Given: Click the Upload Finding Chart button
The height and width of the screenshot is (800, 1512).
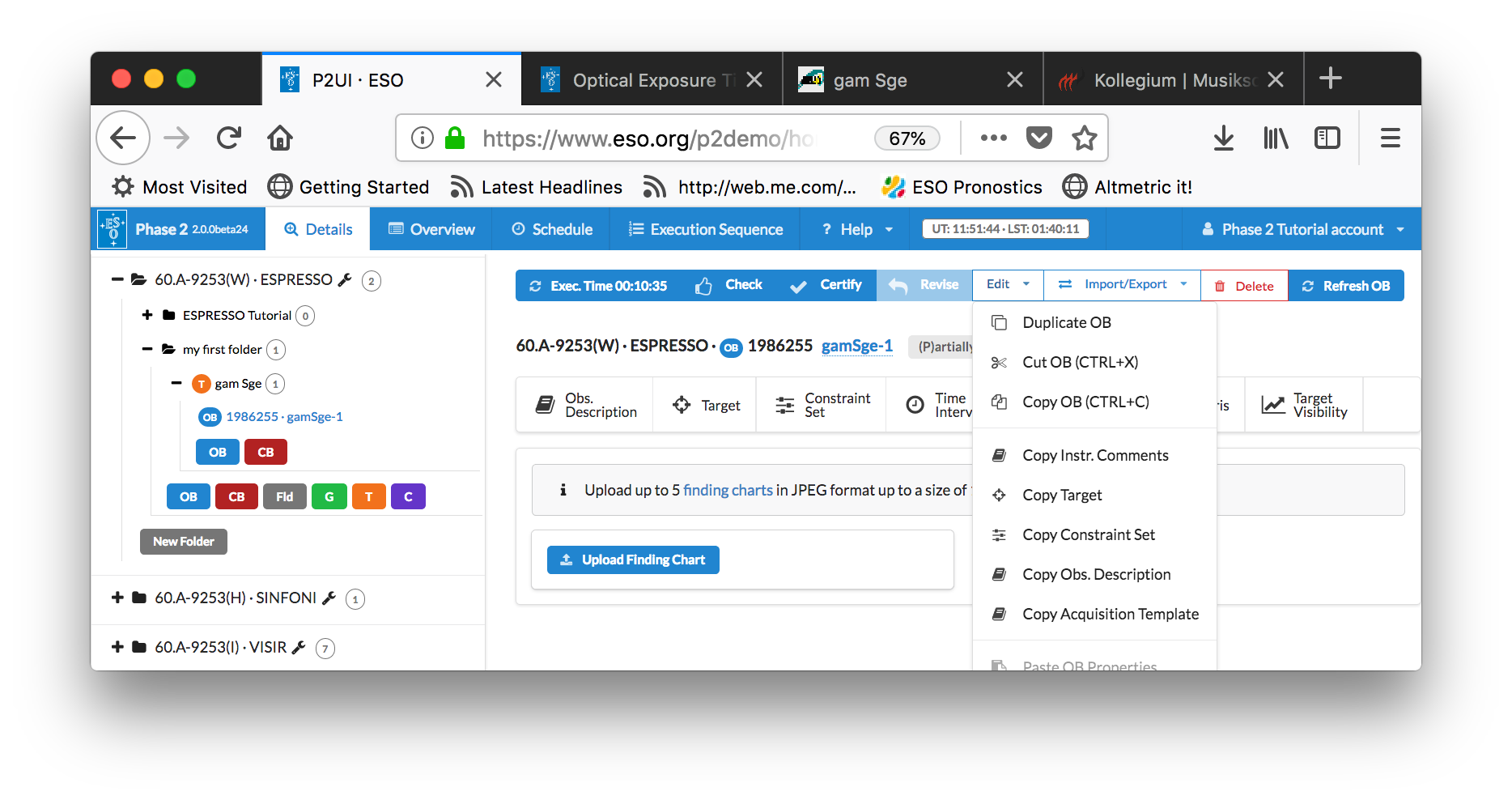Looking at the screenshot, I should [x=633, y=560].
